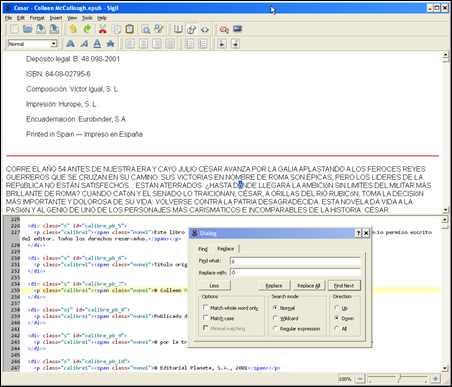Viewport: 452px width, 387px height.
Task: Click the Find Next button
Action: click(344, 286)
